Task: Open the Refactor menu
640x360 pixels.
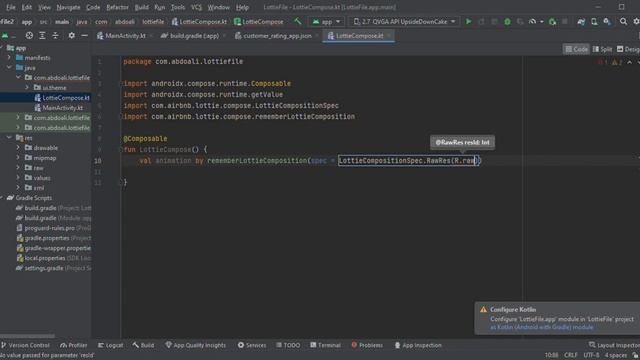Action: 117,7
